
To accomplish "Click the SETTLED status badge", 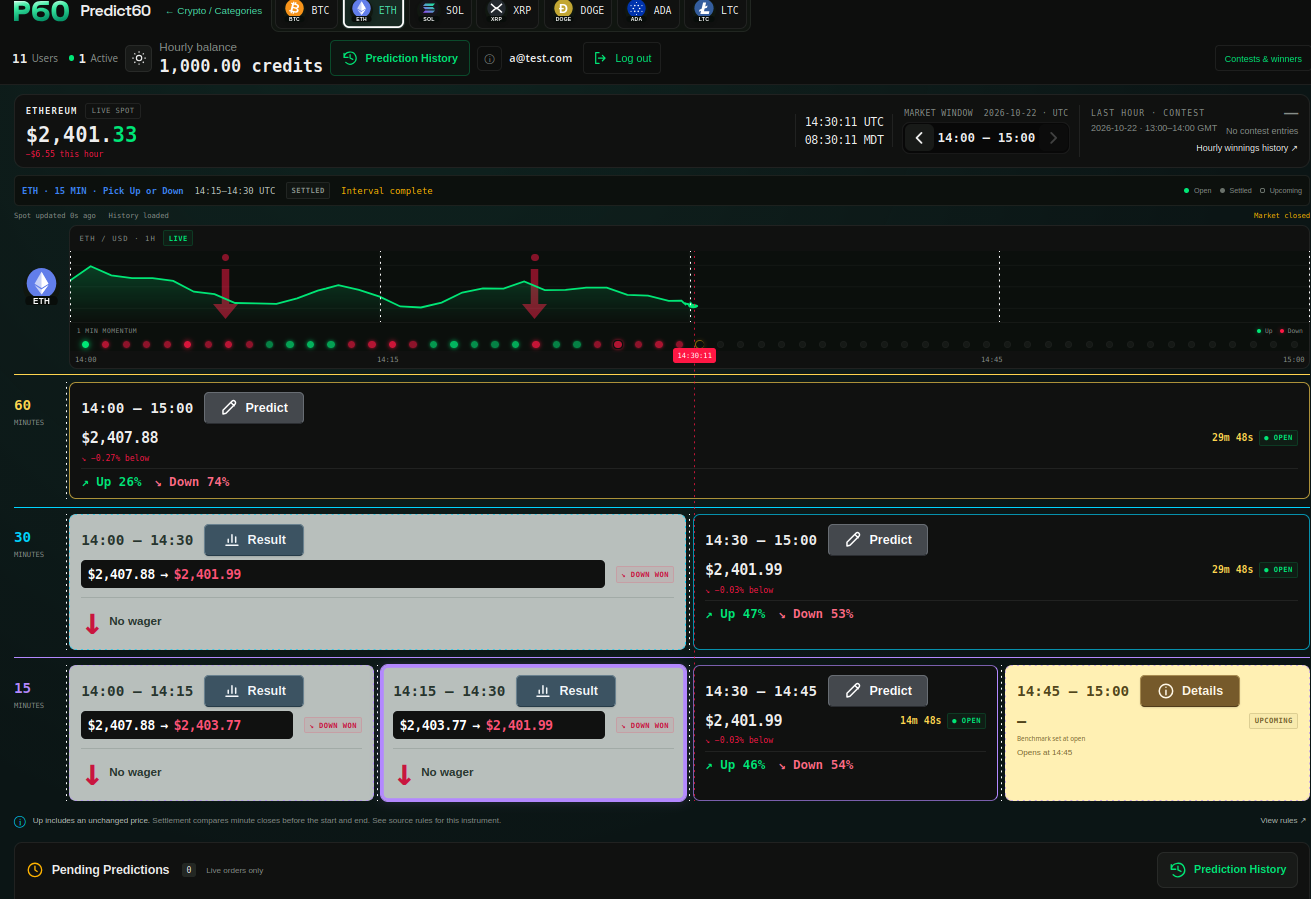I will click(308, 190).
